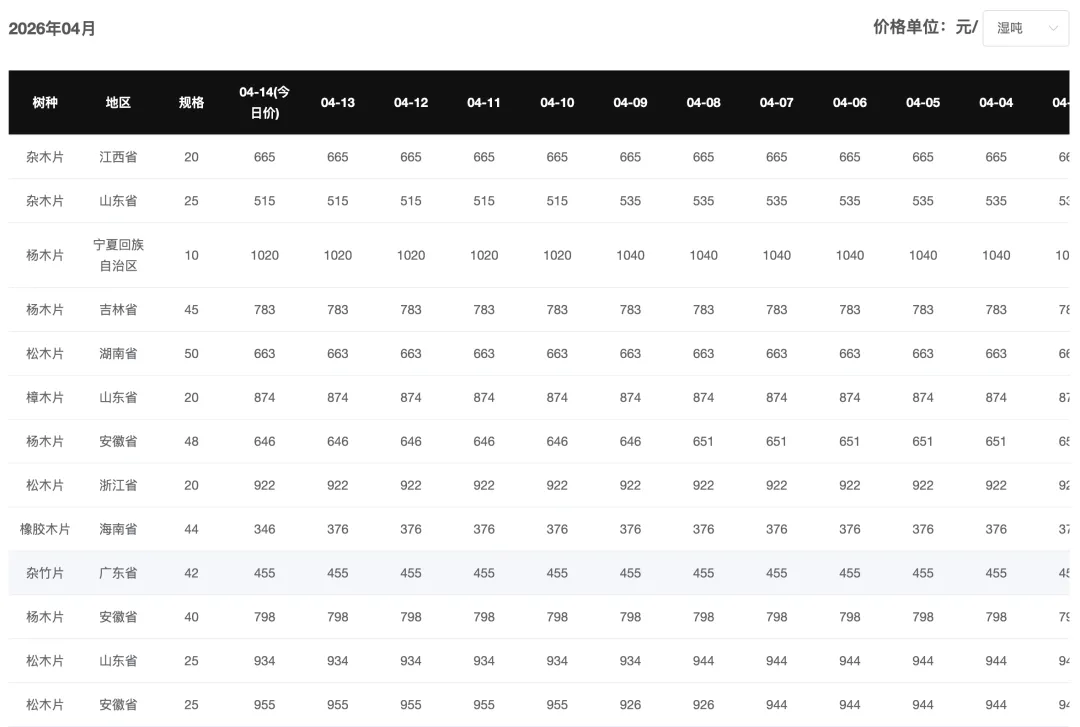This screenshot has height=727, width=1080.
Task: Select the 04-14(今日价) column header
Action: 264,103
